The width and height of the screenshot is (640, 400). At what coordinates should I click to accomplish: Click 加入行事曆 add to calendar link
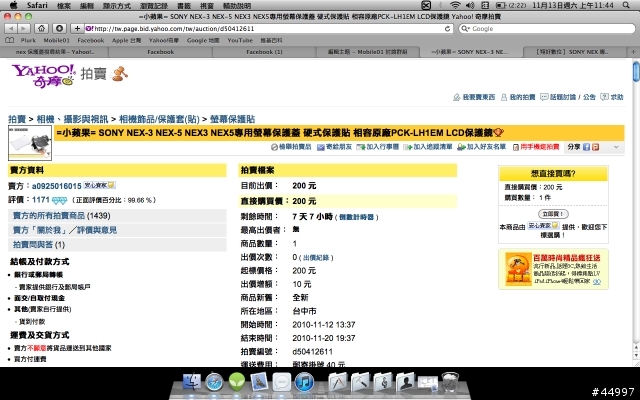click(378, 147)
